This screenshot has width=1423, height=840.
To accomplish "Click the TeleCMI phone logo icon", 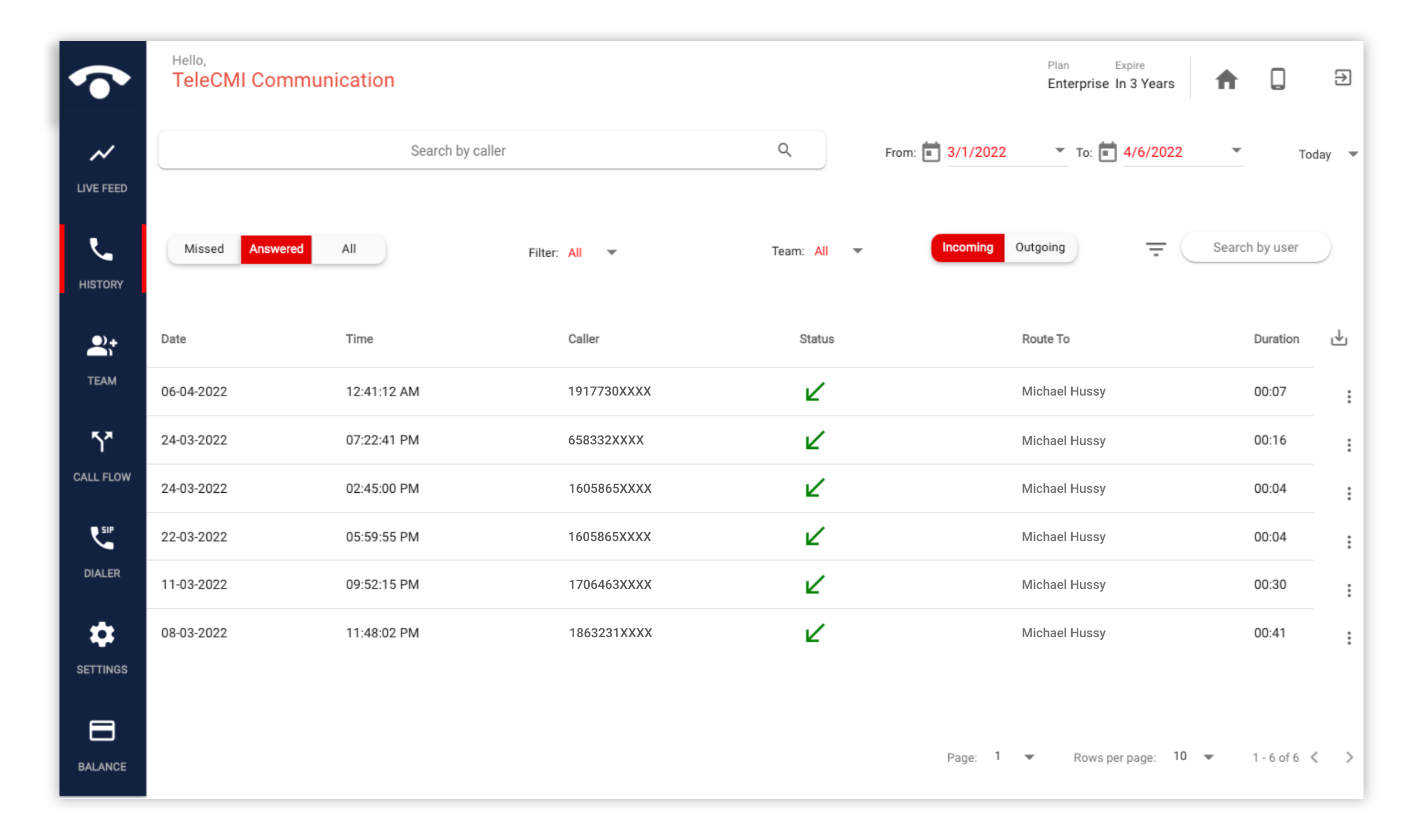I will 99,82.
